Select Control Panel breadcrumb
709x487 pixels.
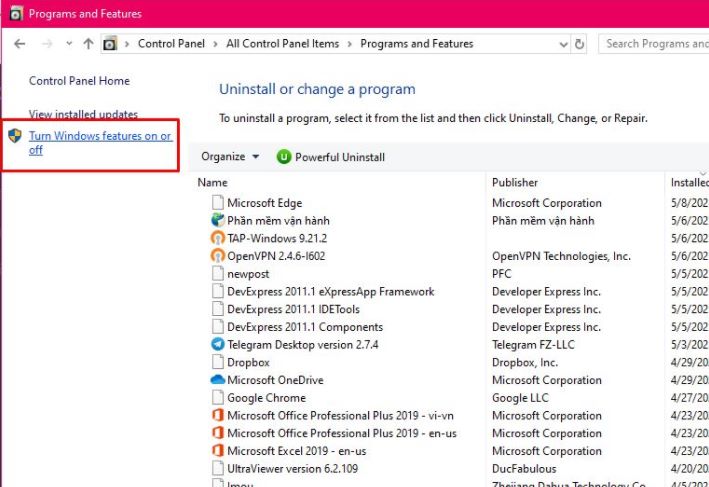click(171, 44)
